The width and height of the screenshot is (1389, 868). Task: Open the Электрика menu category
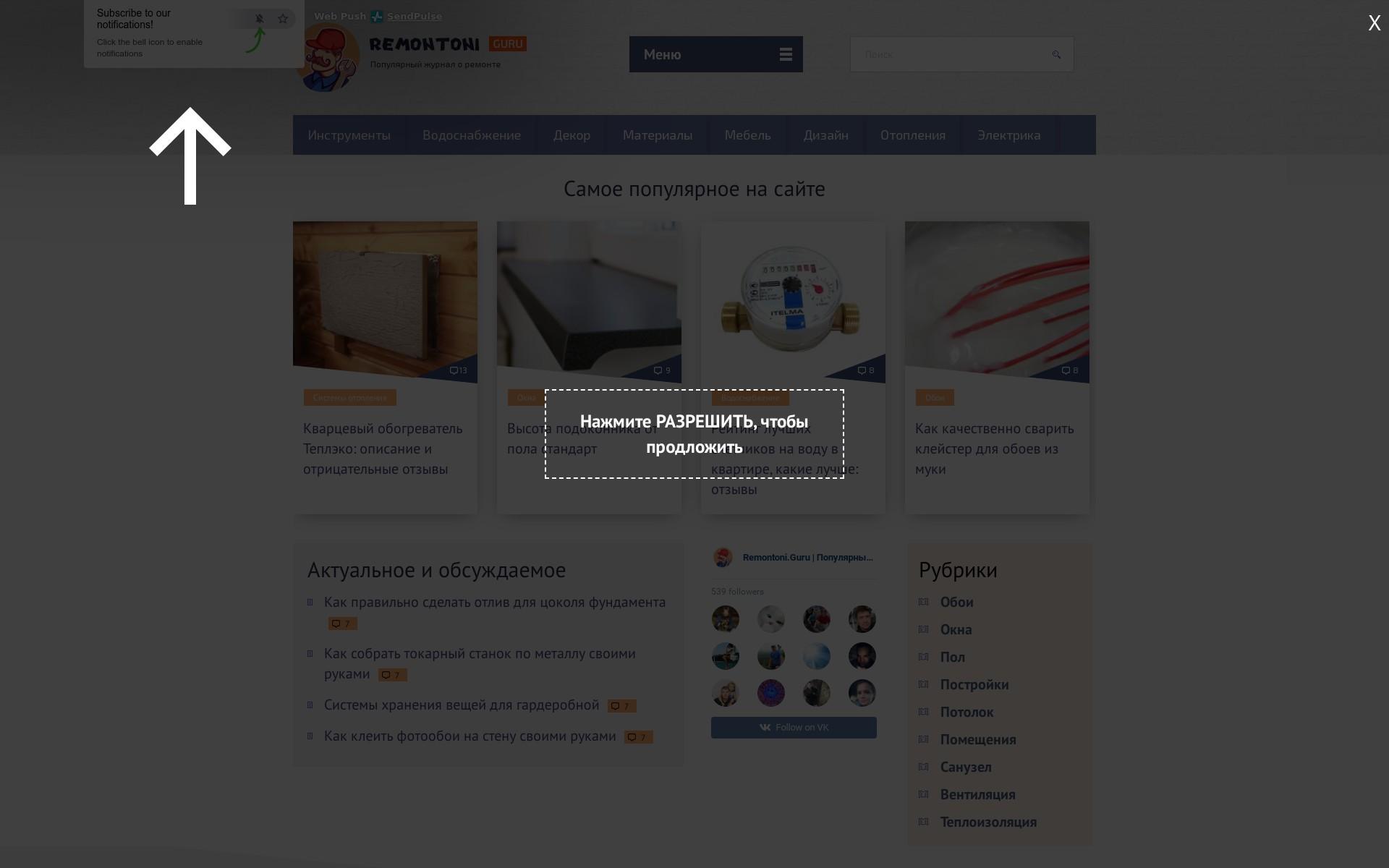(x=1009, y=135)
